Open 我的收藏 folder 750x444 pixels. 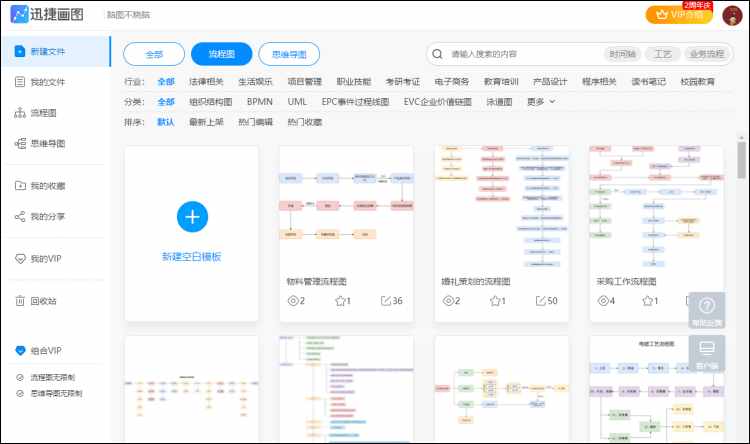(x=40, y=186)
